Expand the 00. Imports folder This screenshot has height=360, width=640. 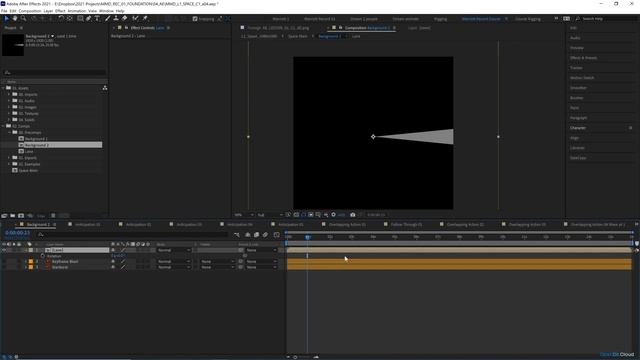click(9, 94)
